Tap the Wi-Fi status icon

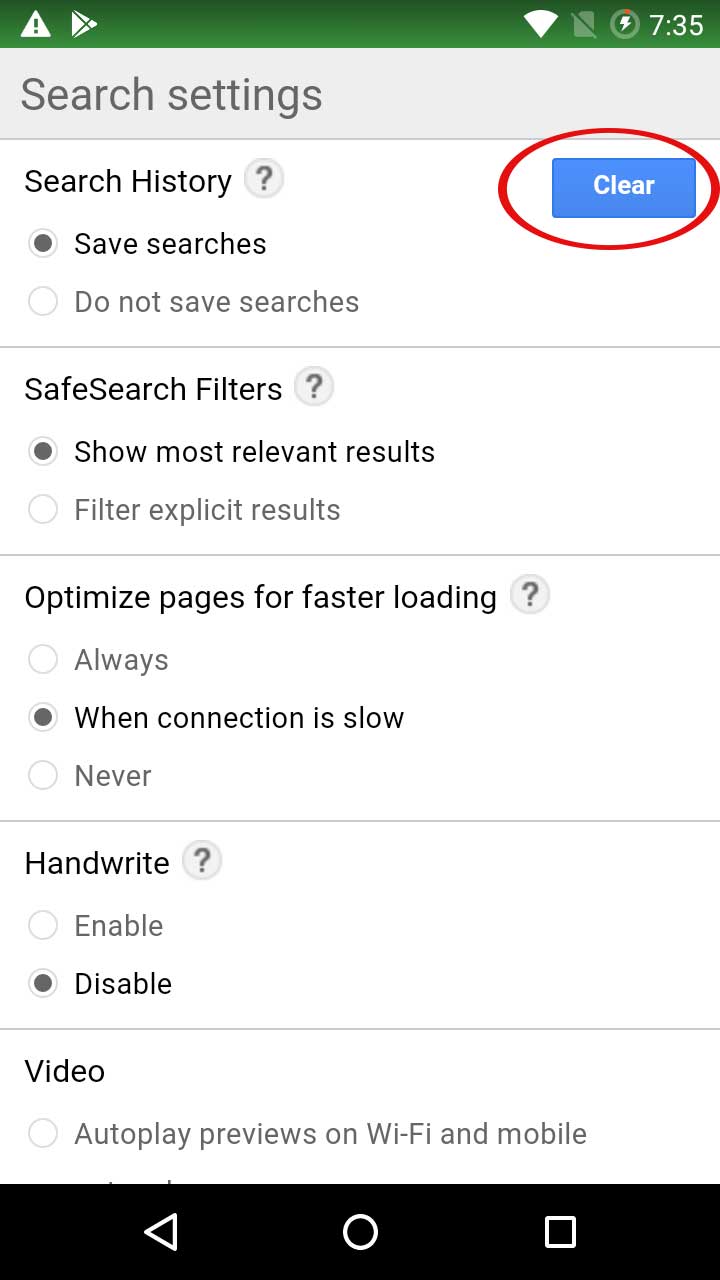point(540,24)
